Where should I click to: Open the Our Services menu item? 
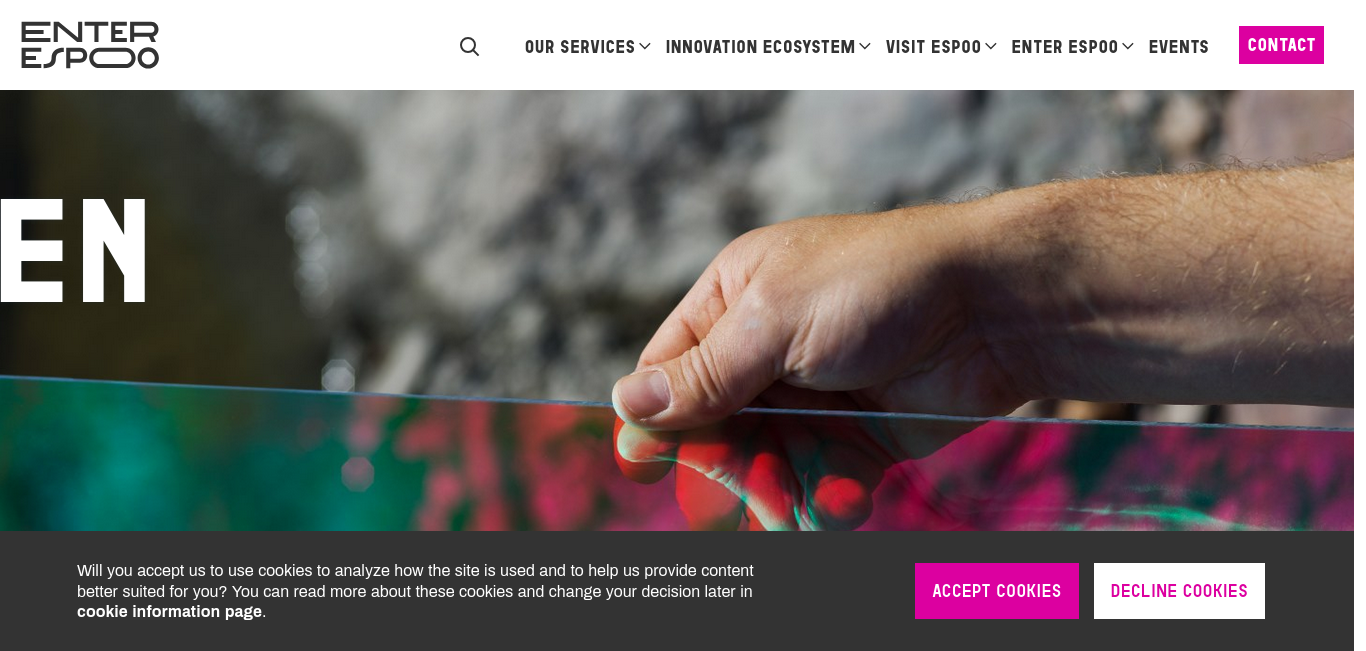point(580,47)
